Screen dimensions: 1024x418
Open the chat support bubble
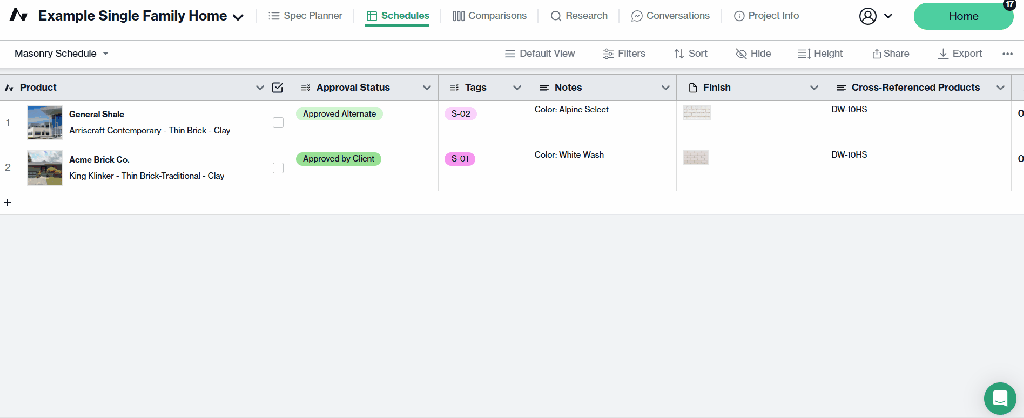click(x=999, y=397)
